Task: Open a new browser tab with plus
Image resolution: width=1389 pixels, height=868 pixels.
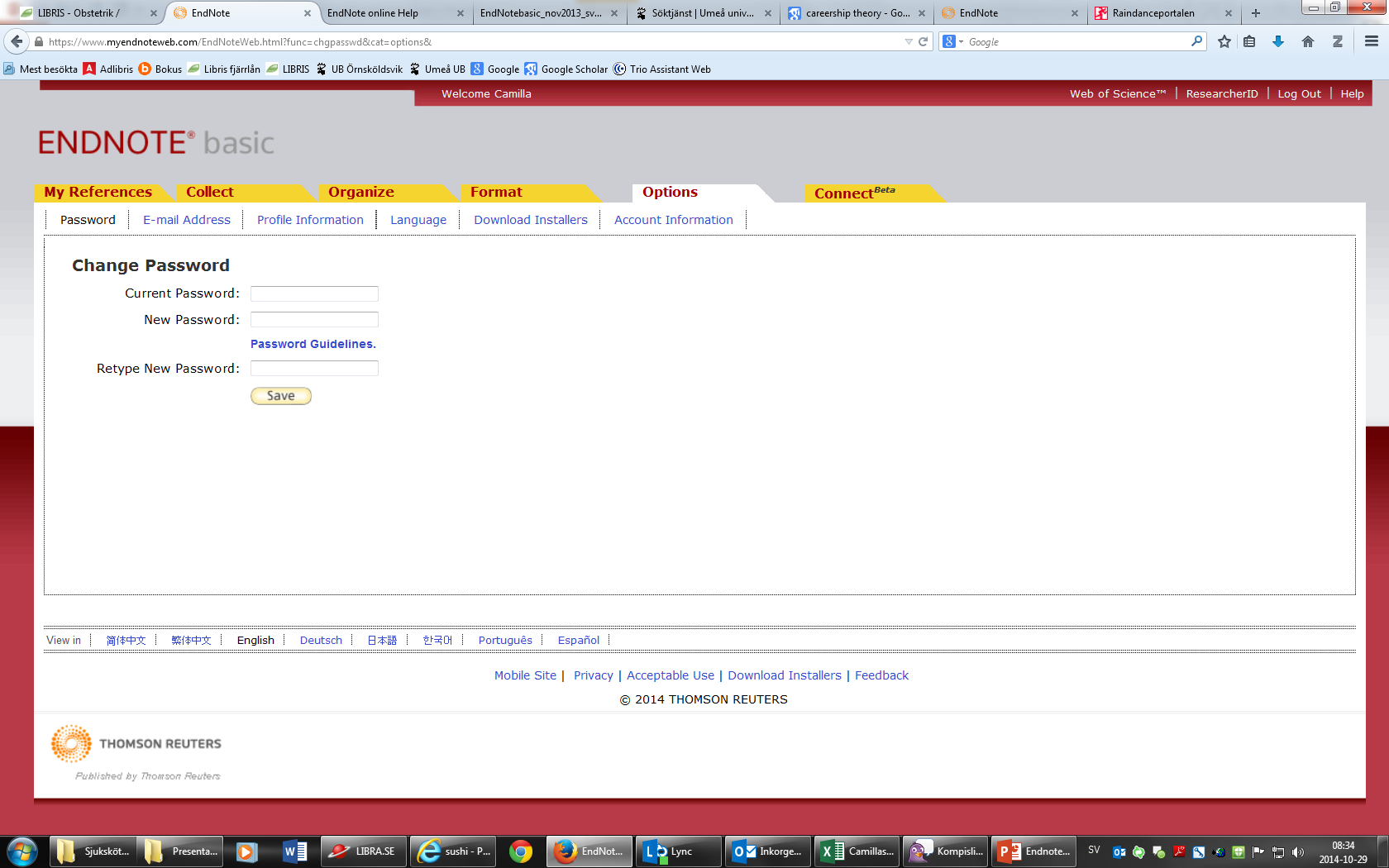Action: point(1256,13)
